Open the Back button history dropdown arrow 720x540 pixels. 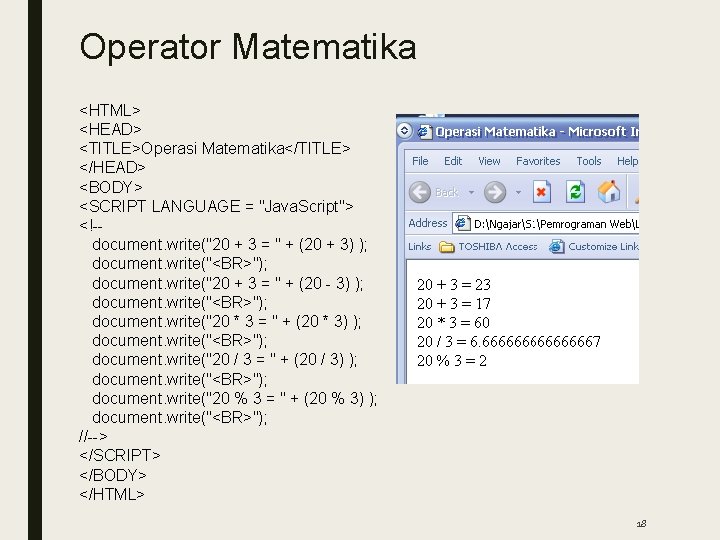click(x=471, y=192)
